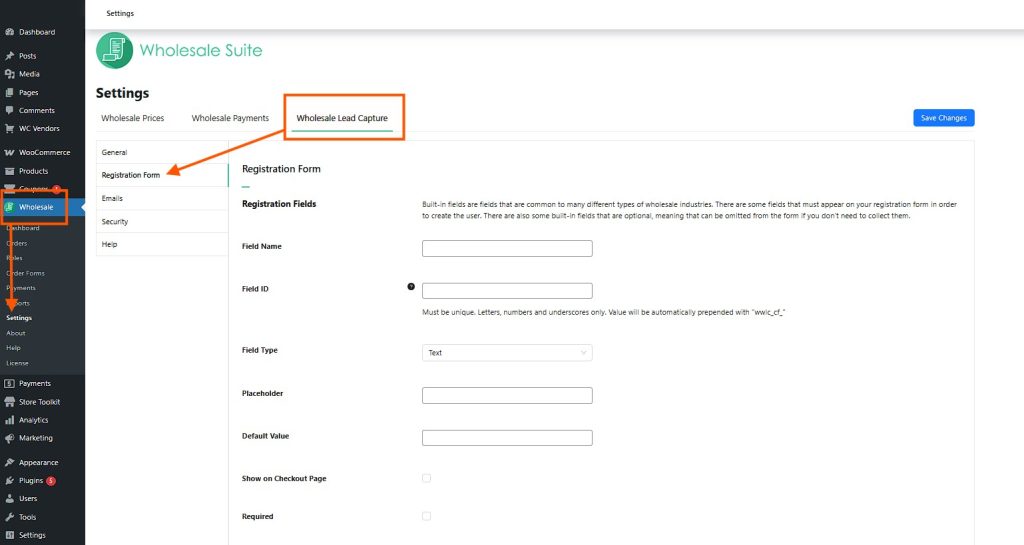Enable Show on Checkout Page checkbox

(426, 478)
